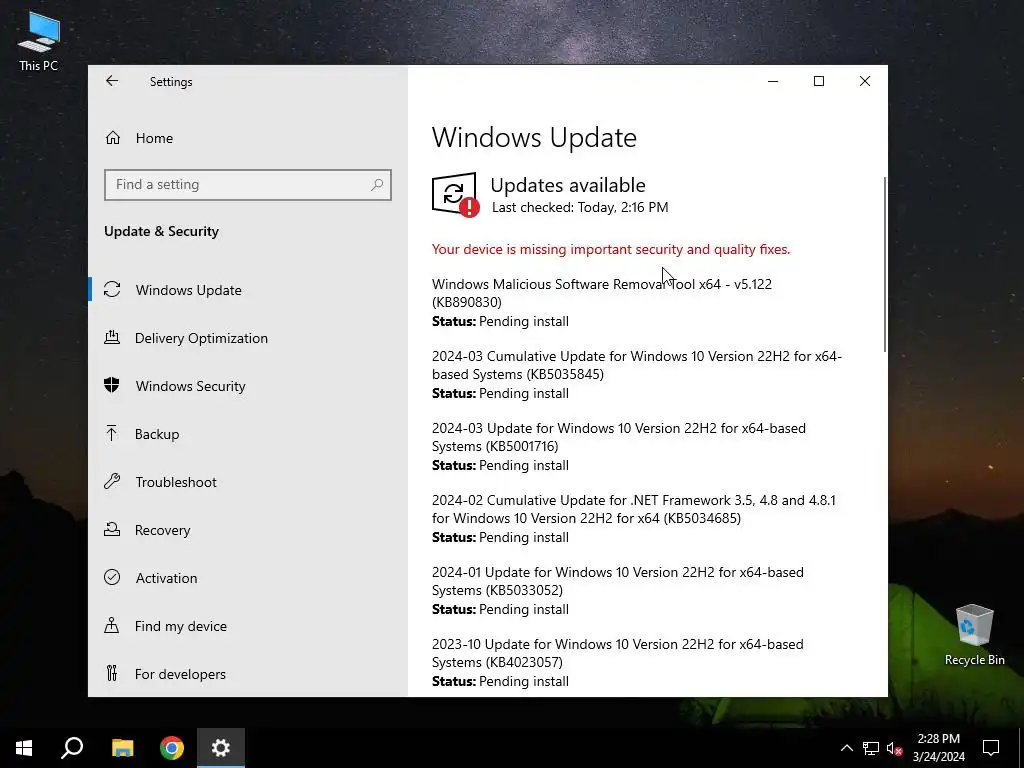Click the Windows Update page heading

tap(534, 138)
